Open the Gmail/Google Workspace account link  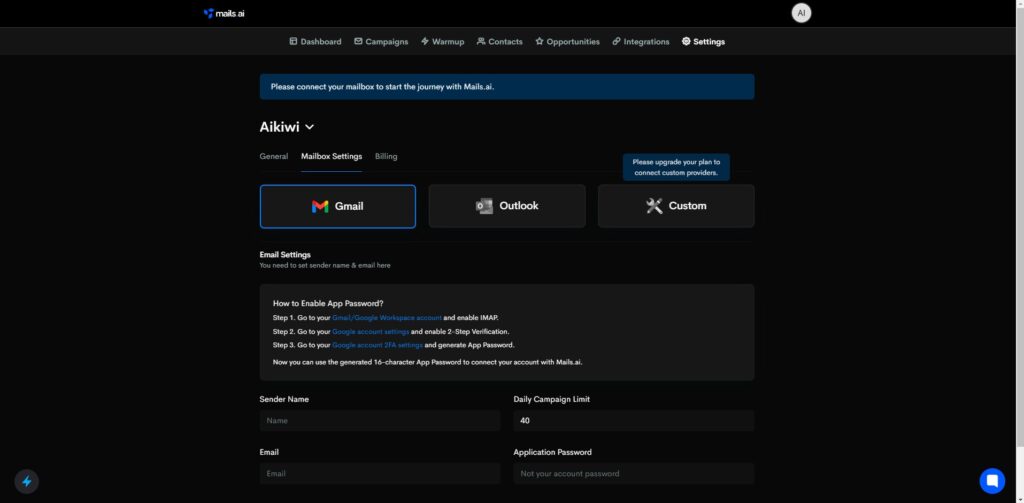[x=387, y=317]
